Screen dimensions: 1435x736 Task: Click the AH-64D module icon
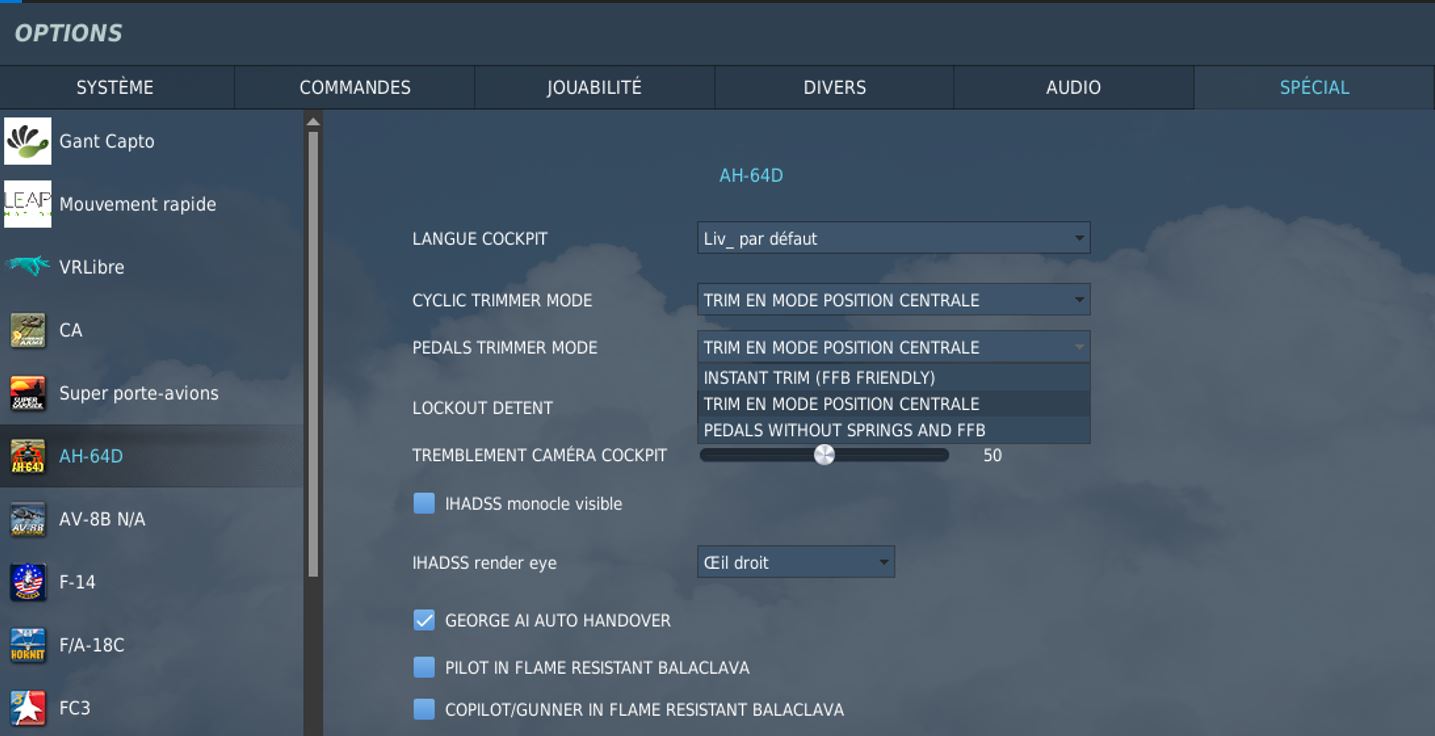(x=27, y=456)
